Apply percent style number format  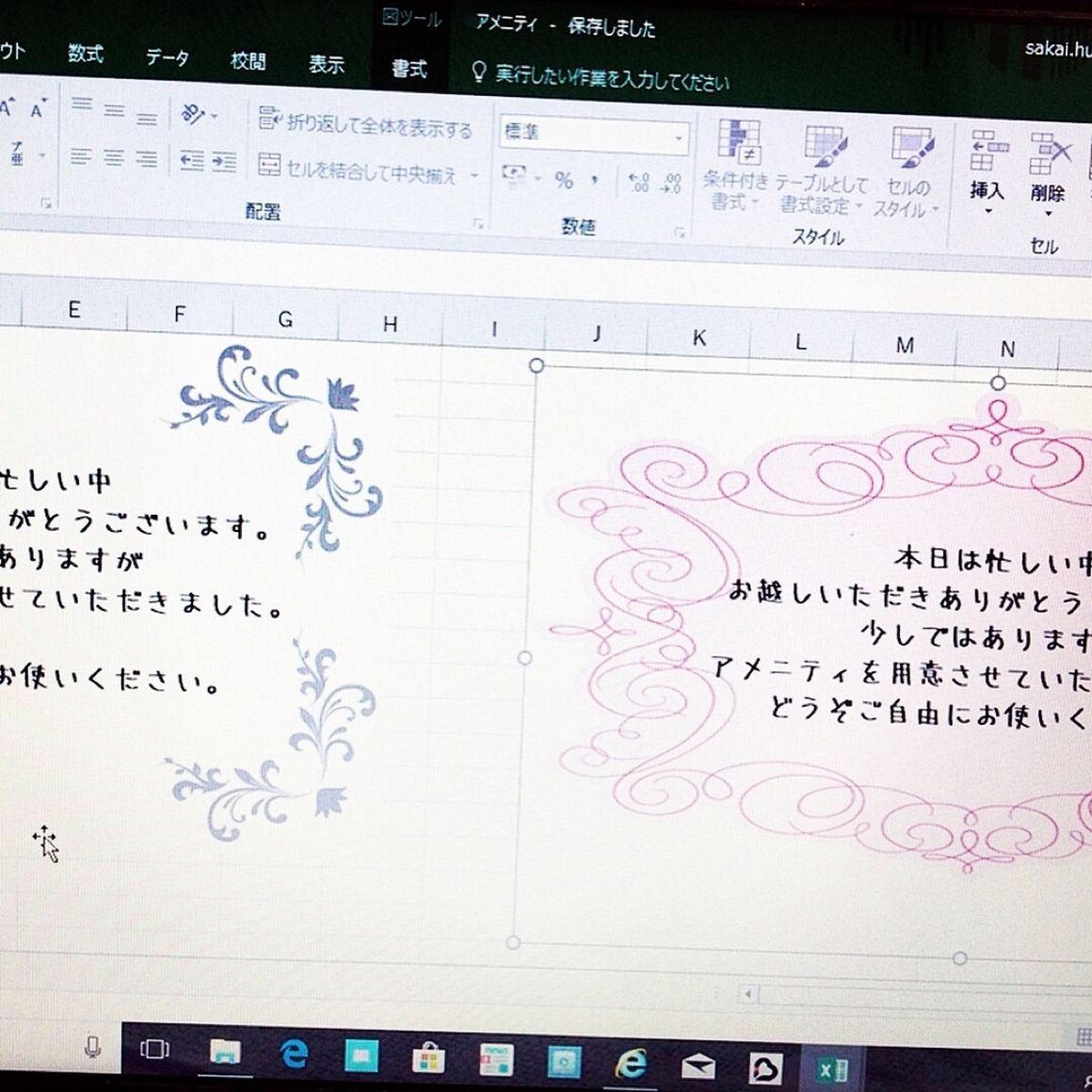[564, 180]
